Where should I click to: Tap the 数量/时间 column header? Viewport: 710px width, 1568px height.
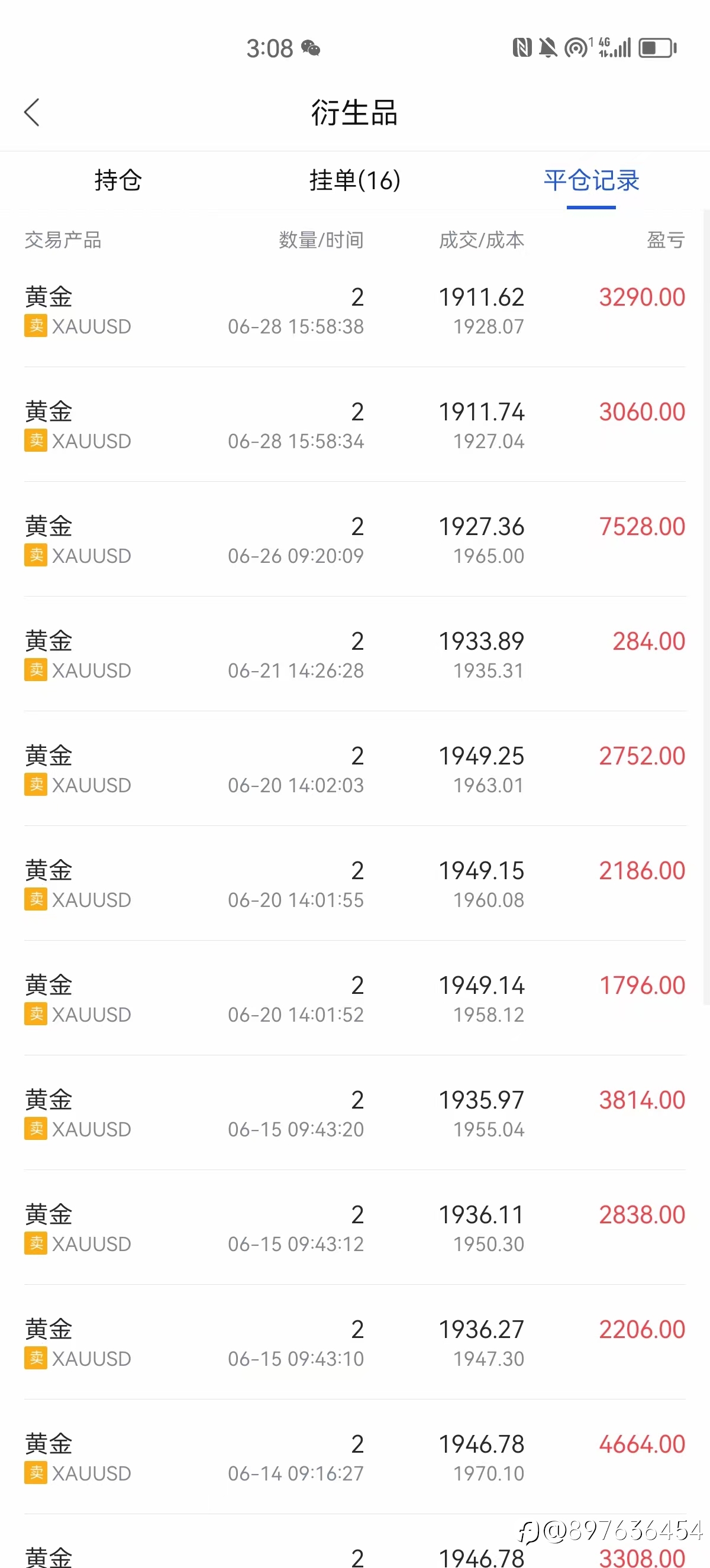(321, 240)
